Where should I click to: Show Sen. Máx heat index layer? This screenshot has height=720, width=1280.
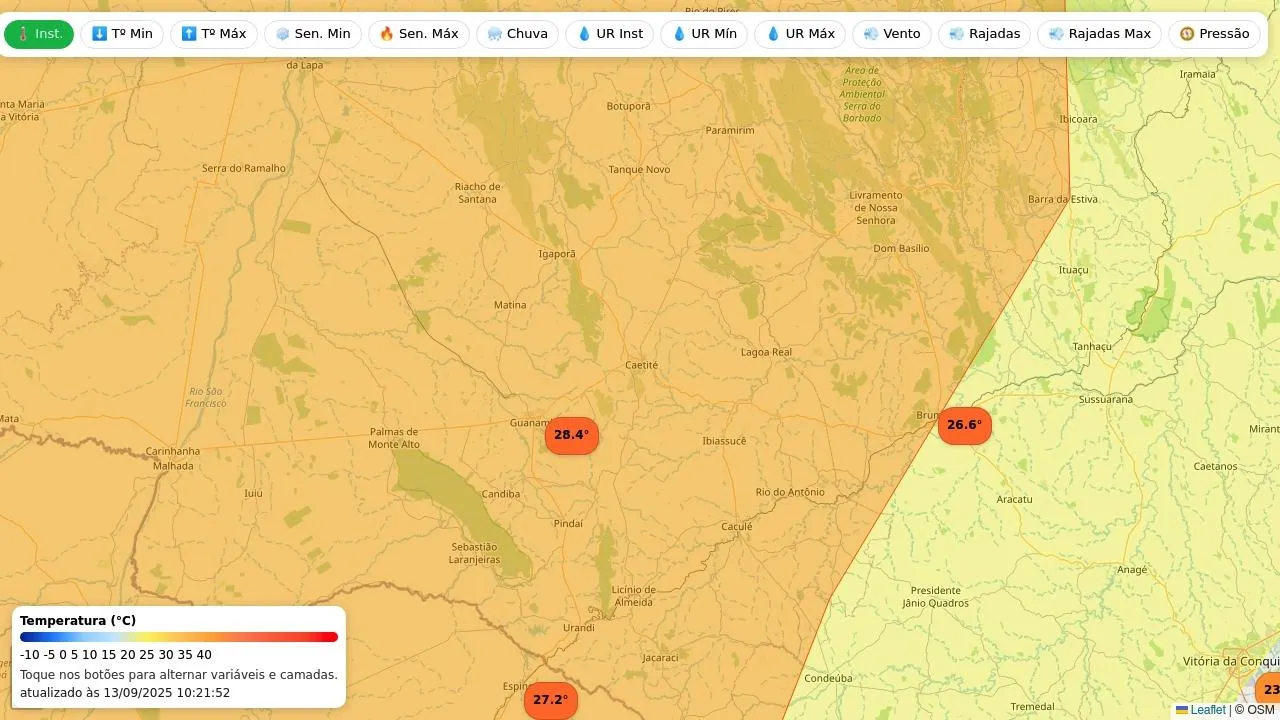(x=418, y=34)
